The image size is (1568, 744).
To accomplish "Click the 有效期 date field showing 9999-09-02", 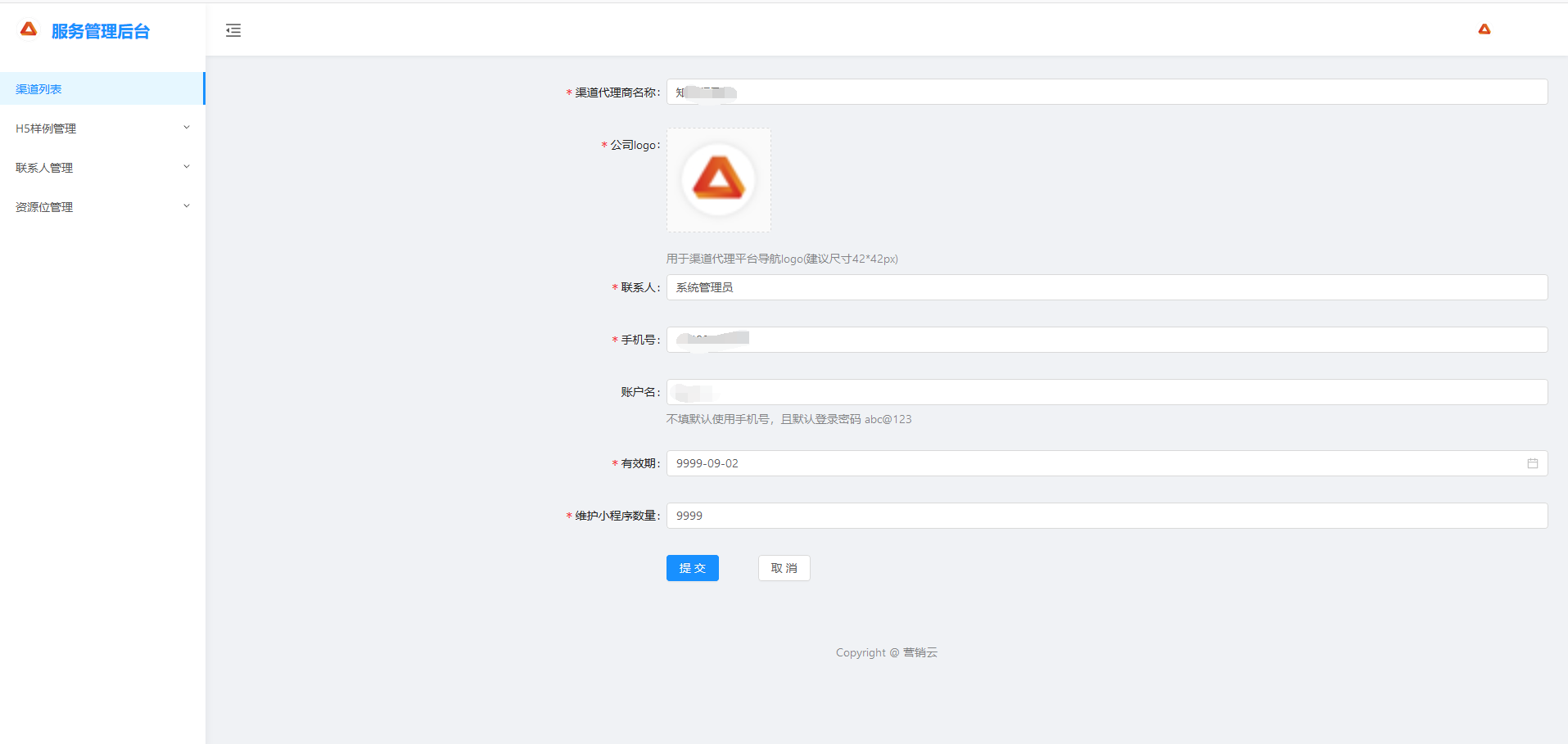I will 1107,463.
